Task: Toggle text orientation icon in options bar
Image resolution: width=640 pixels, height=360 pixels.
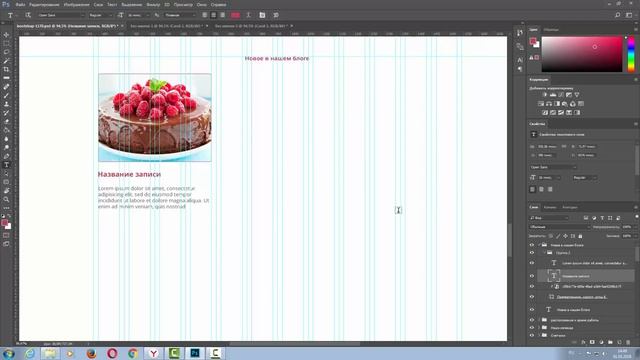Action: point(28,15)
